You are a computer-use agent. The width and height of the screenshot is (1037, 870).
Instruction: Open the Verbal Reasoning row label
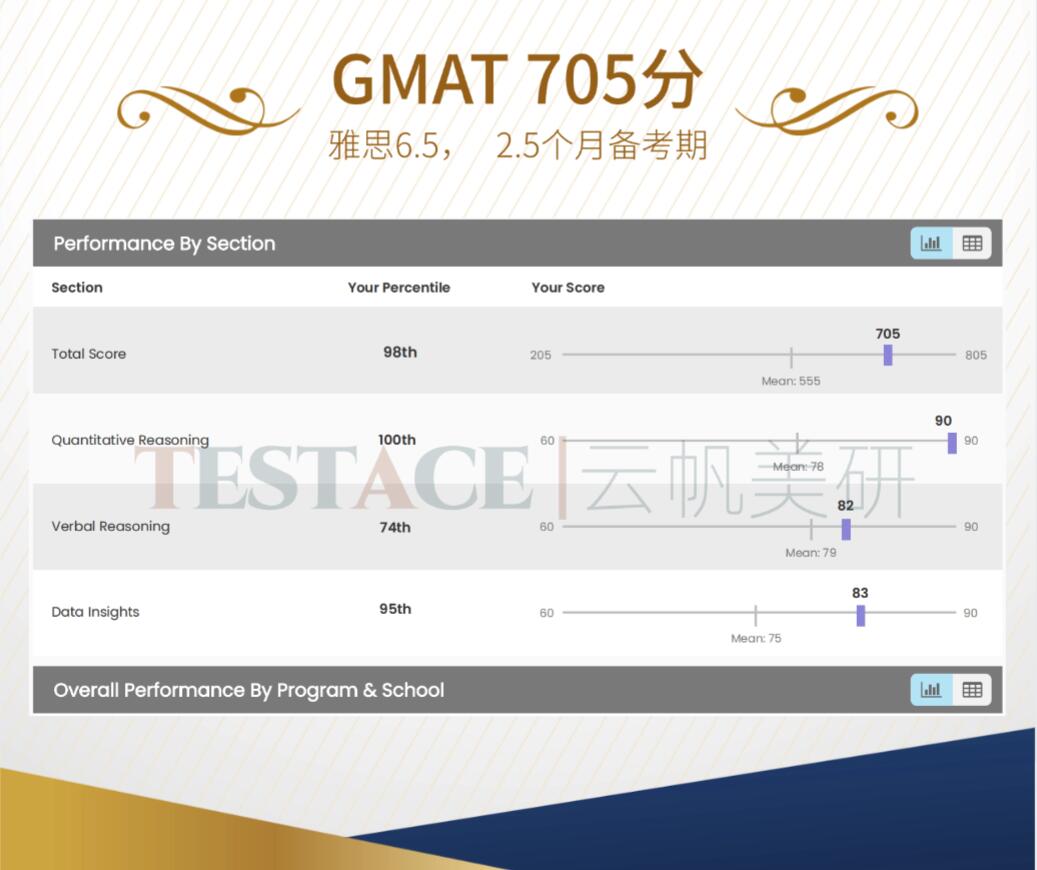[111, 527]
